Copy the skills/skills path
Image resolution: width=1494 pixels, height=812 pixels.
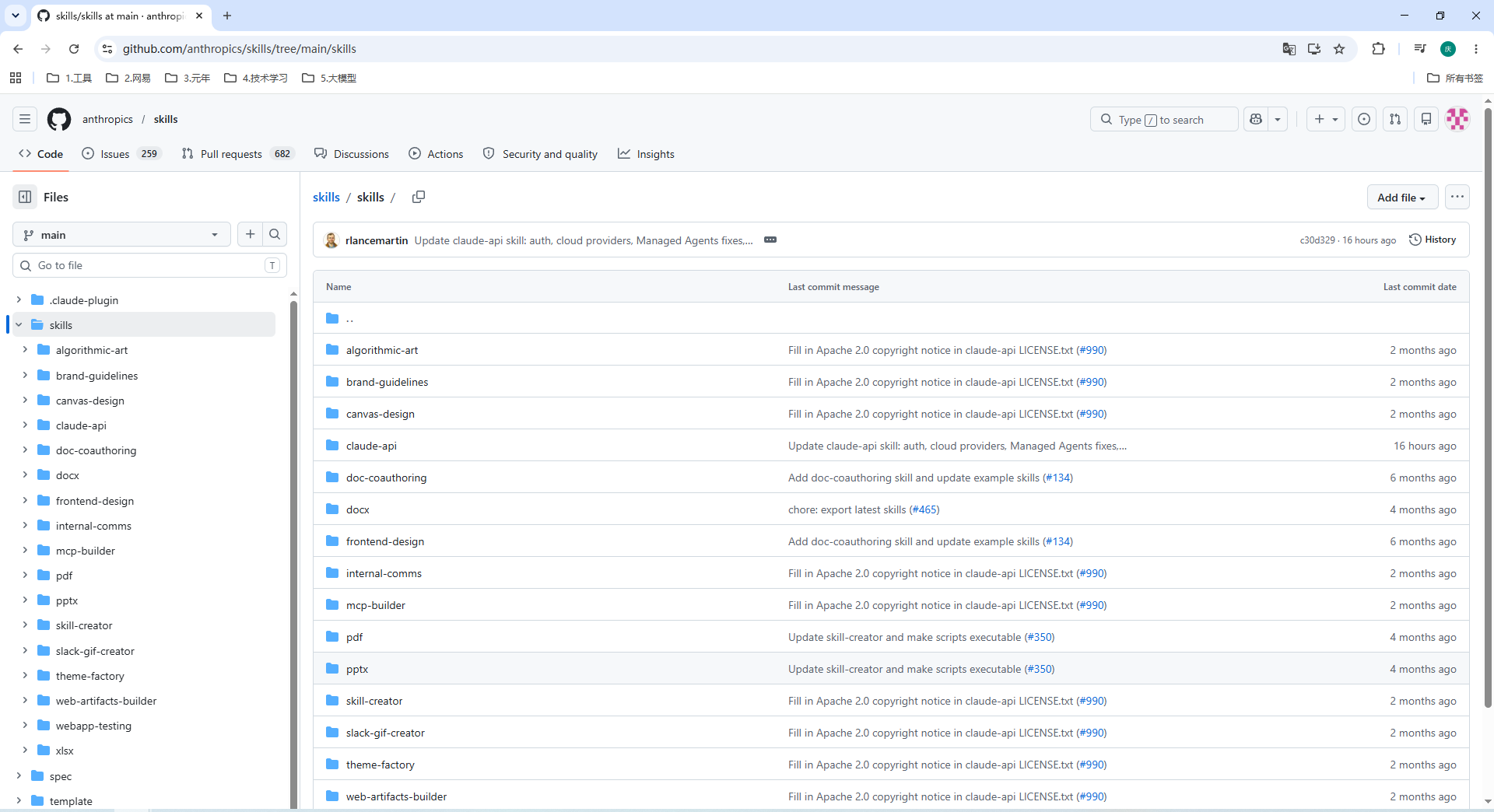tap(419, 197)
